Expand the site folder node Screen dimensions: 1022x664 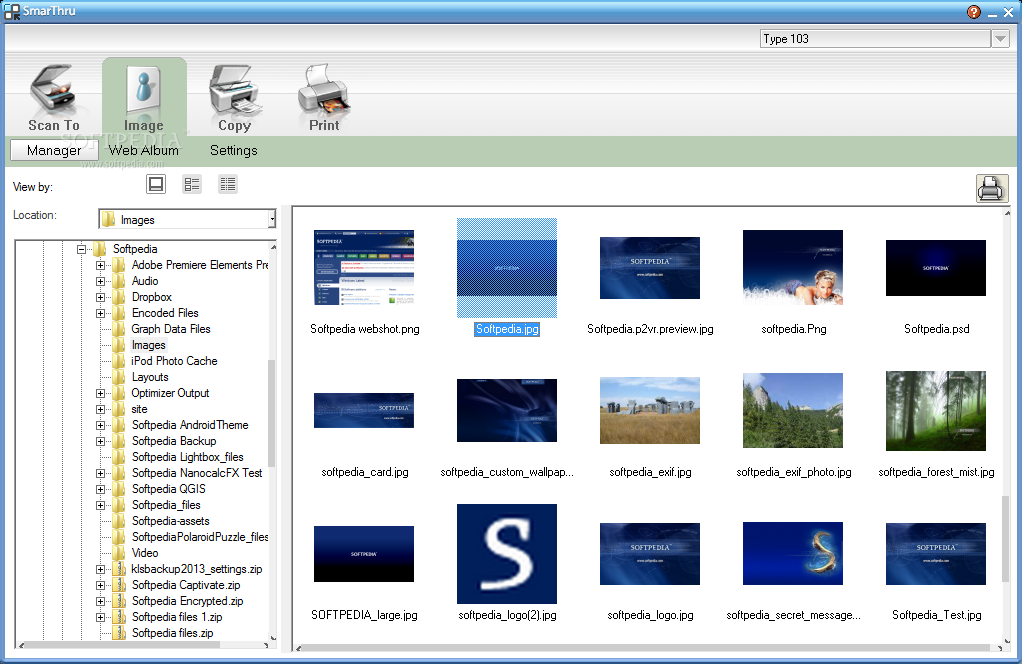100,409
